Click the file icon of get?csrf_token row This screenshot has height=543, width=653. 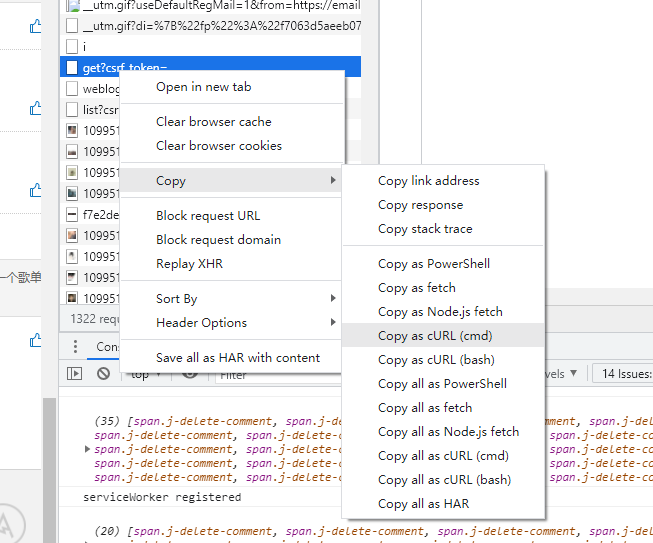pos(72,67)
